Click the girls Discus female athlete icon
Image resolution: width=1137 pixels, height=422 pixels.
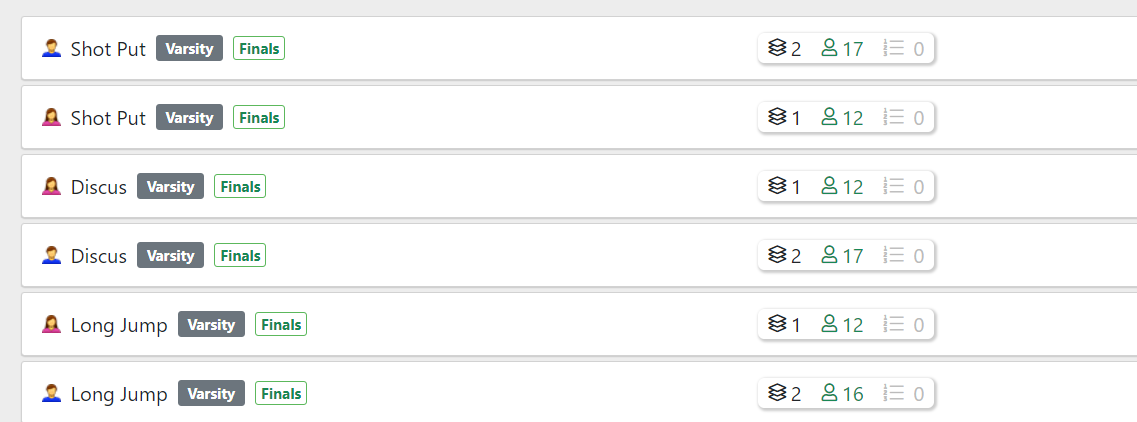[x=51, y=186]
